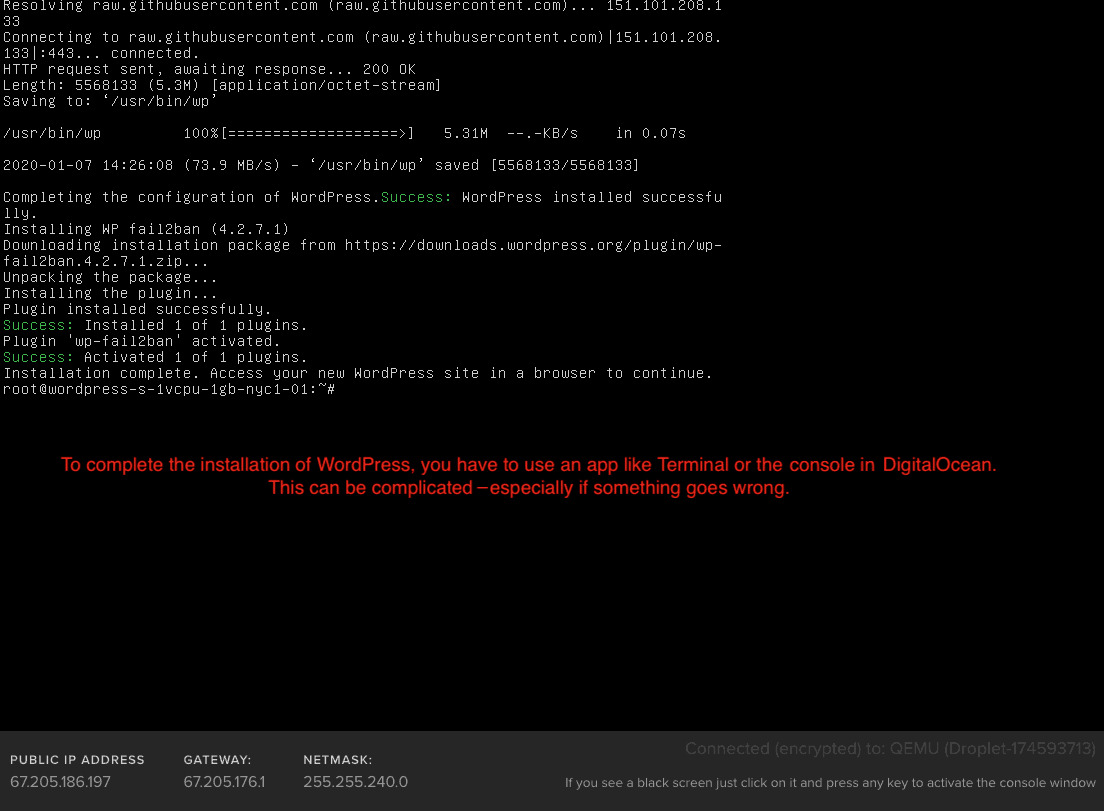Viewport: 1104px width, 811px height.
Task: Click the 'Installation complete' terminal line
Action: pyautogui.click(x=358, y=373)
